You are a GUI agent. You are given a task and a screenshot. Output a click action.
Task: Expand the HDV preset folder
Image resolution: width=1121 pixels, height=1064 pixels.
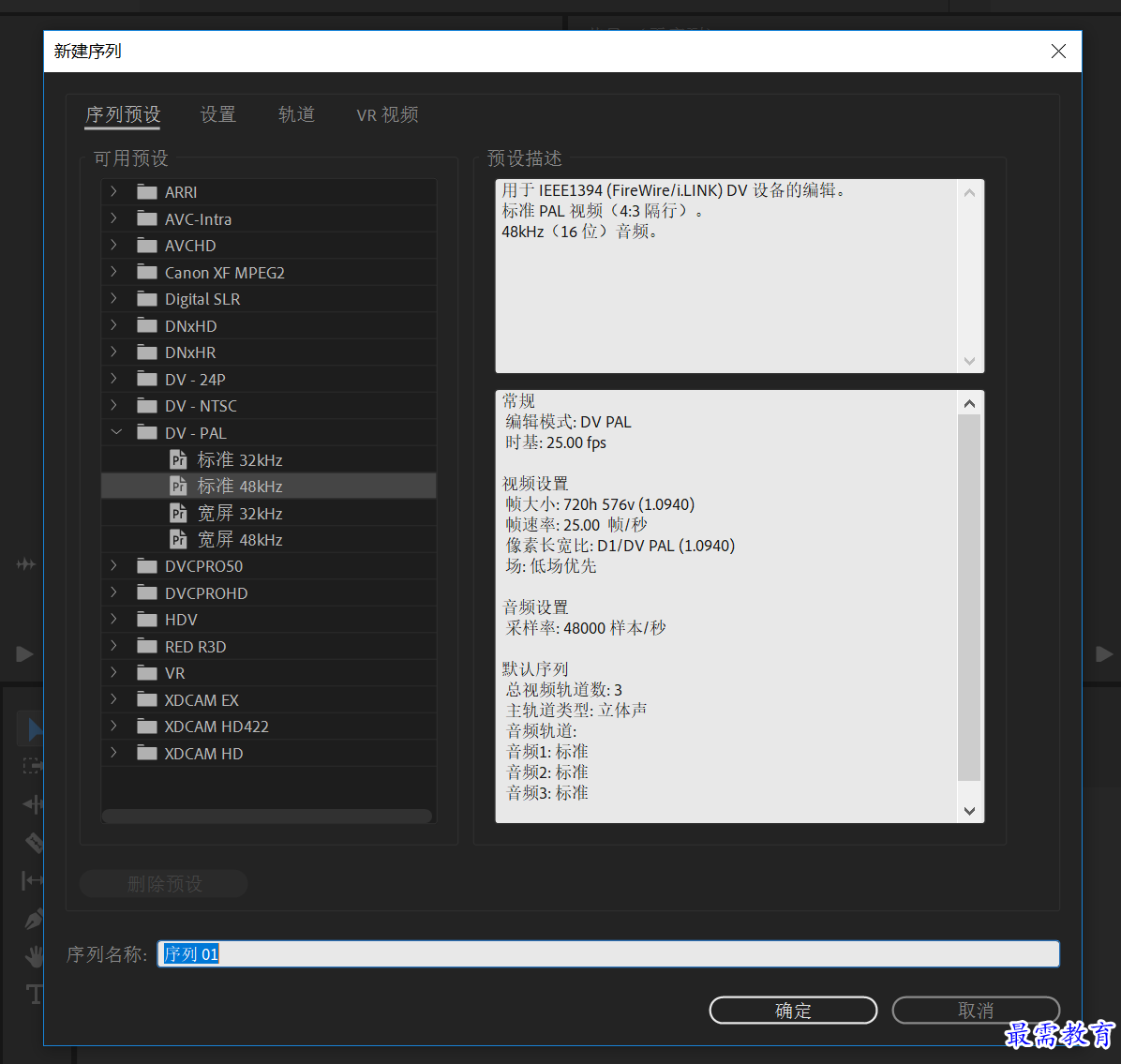(x=113, y=620)
